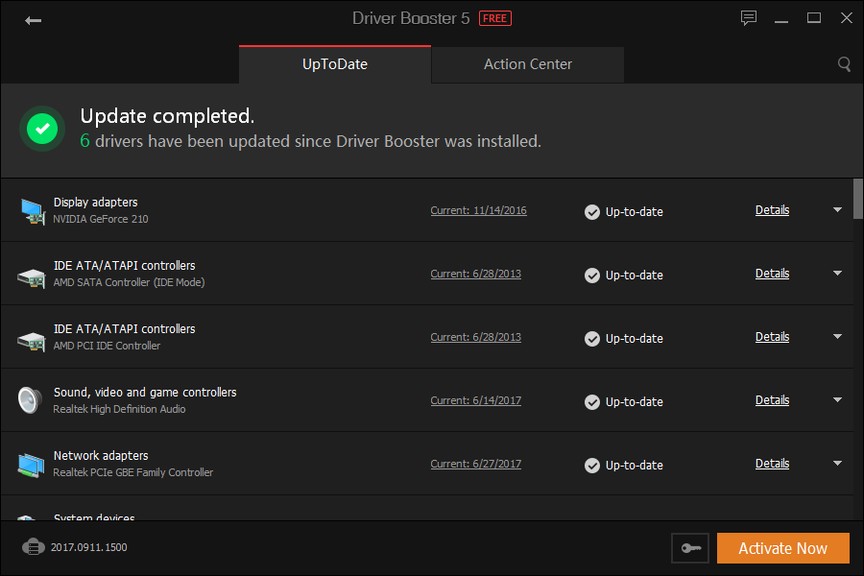Click the back arrow icon
Viewport: 864px width, 576px height.
(33, 20)
